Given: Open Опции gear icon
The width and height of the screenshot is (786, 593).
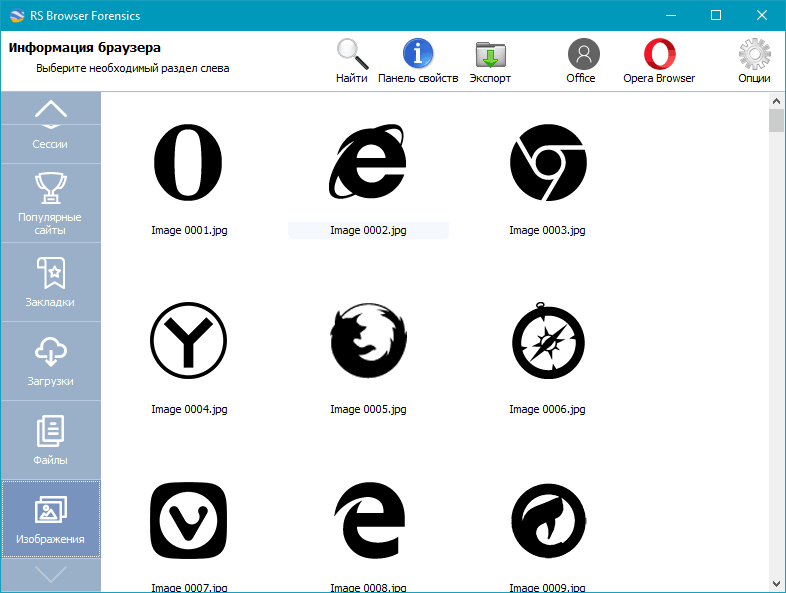Looking at the screenshot, I should [x=754, y=54].
